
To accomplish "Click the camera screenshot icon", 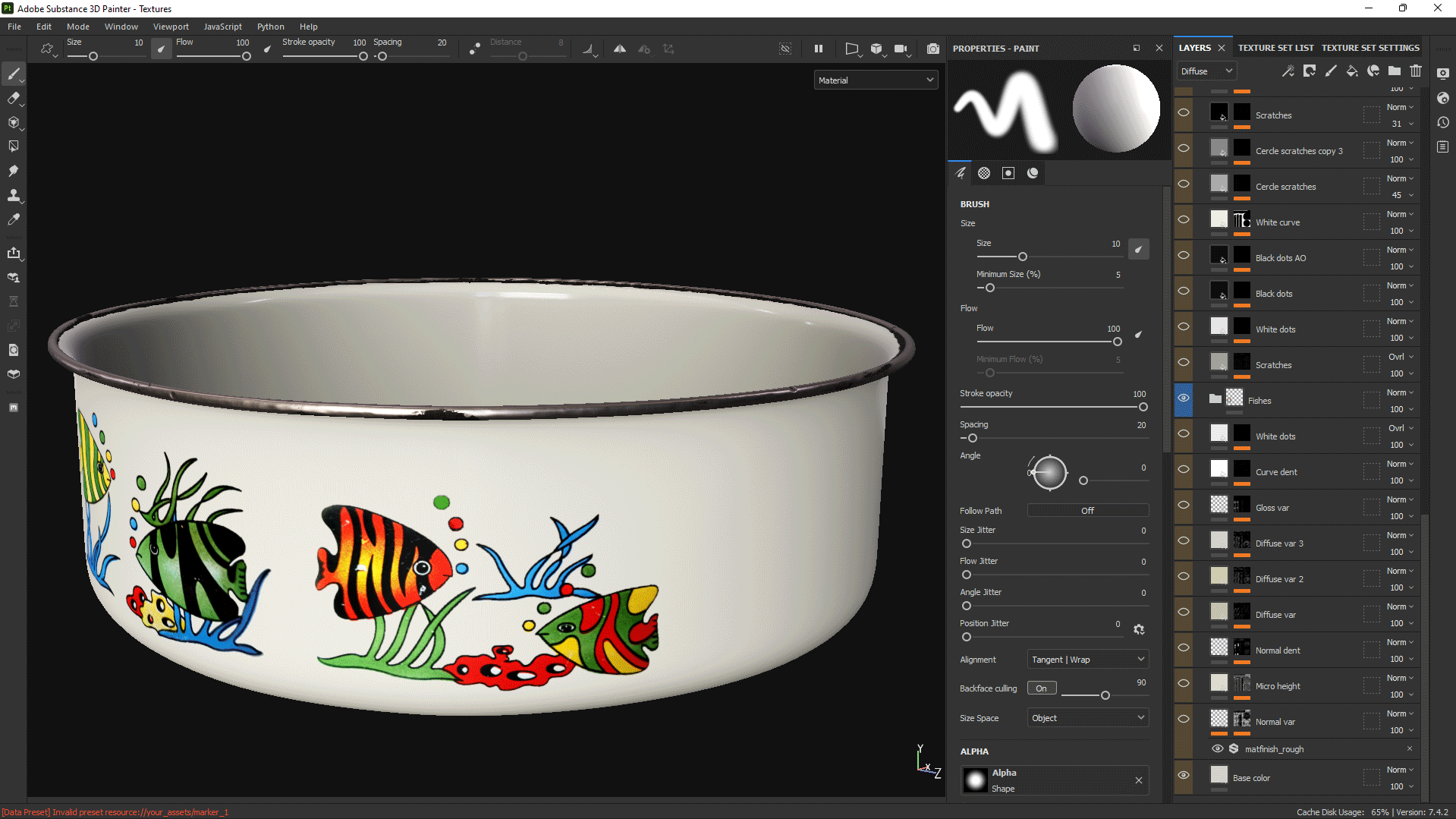I will pyautogui.click(x=932, y=49).
